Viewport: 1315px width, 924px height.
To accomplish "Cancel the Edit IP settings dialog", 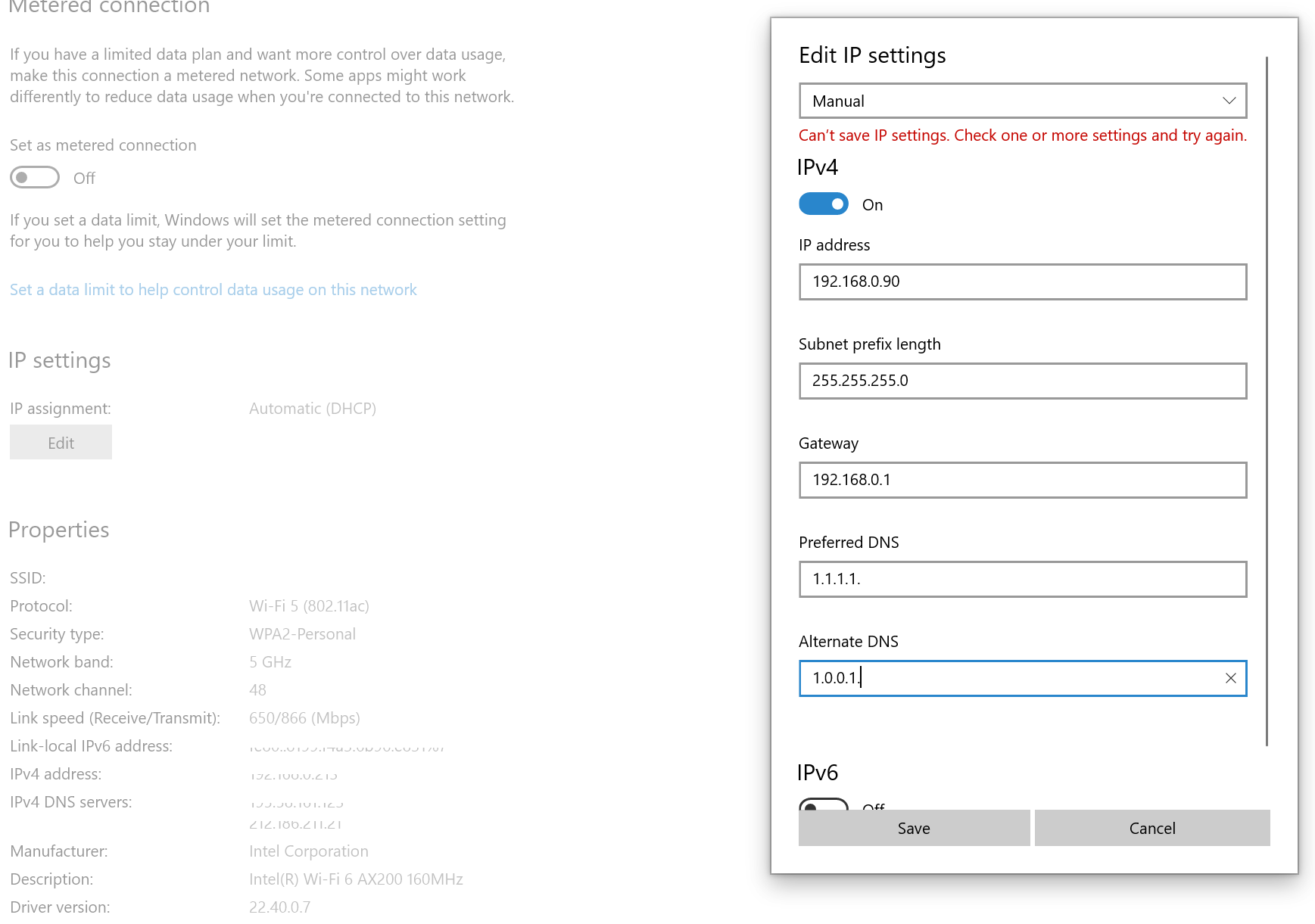I will [1151, 828].
